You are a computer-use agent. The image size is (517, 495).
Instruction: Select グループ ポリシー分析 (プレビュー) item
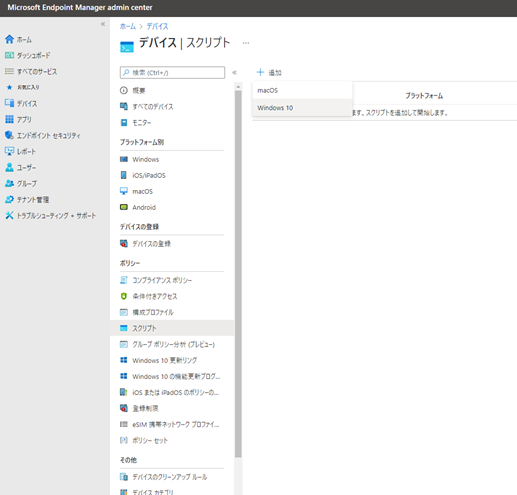coord(172,344)
